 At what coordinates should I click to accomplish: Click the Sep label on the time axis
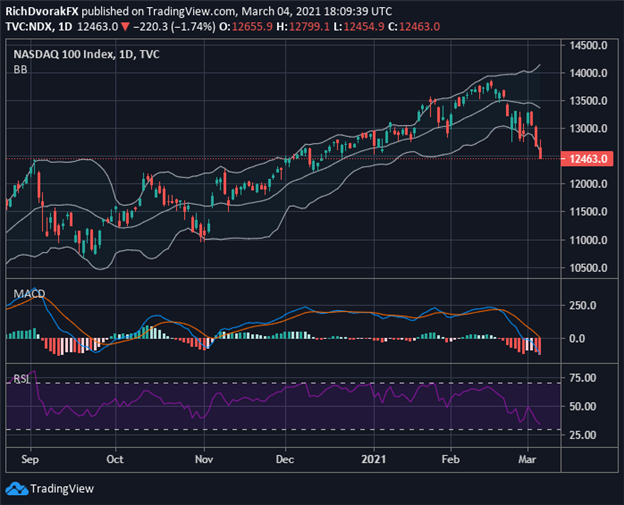coord(30,459)
